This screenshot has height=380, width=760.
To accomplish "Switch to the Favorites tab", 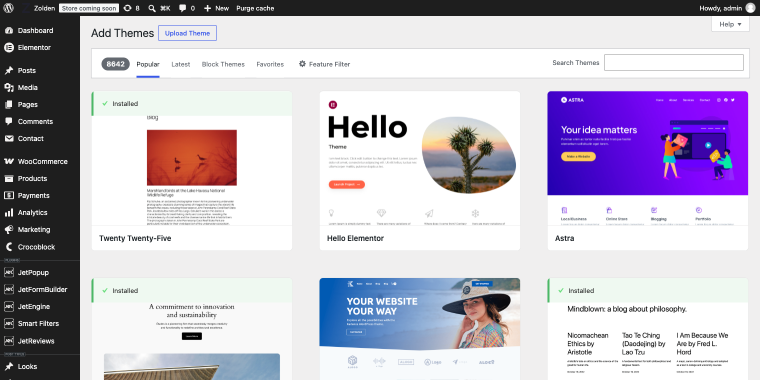I will [x=270, y=64].
